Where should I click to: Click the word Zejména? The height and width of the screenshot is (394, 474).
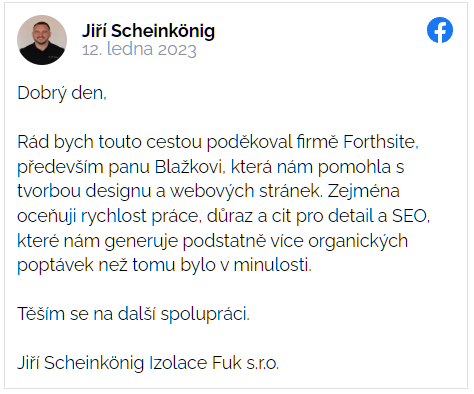click(364, 191)
